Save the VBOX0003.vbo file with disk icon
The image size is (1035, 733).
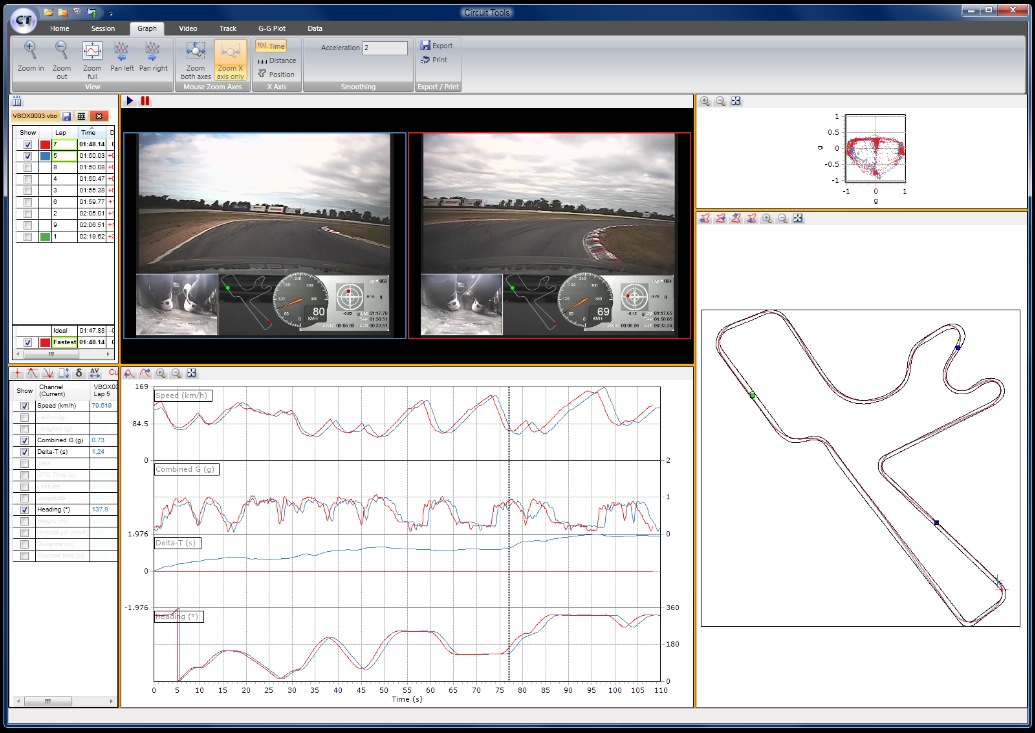[67, 116]
